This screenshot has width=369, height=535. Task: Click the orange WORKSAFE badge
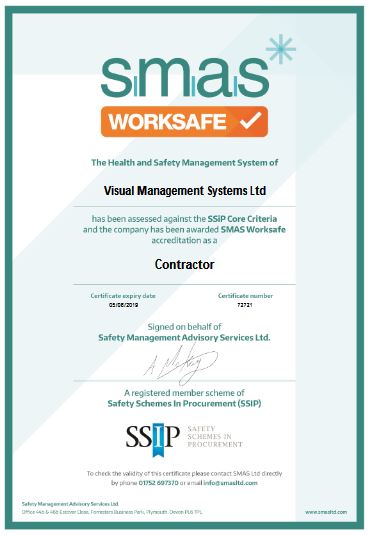(184, 121)
